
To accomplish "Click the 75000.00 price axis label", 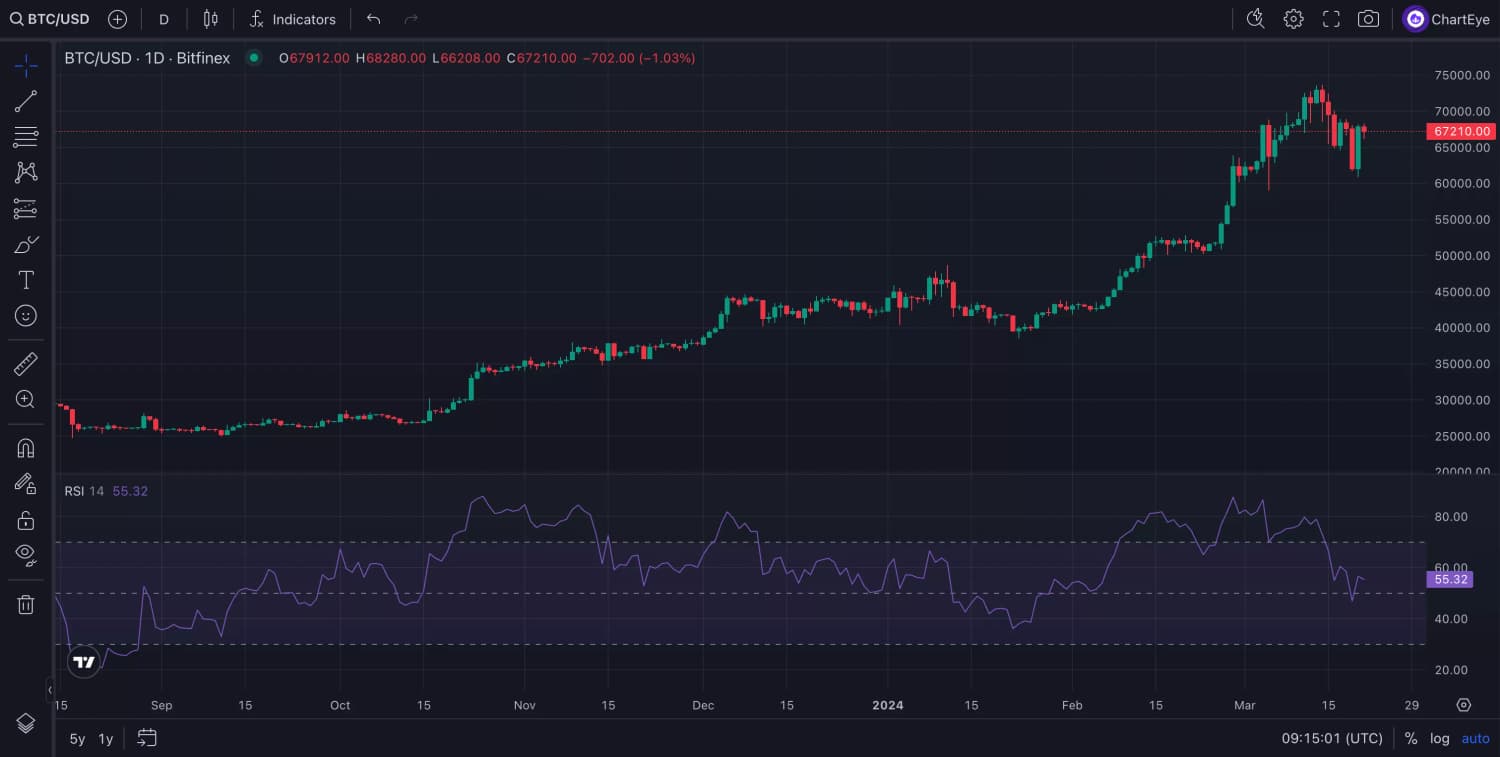I will (1462, 75).
